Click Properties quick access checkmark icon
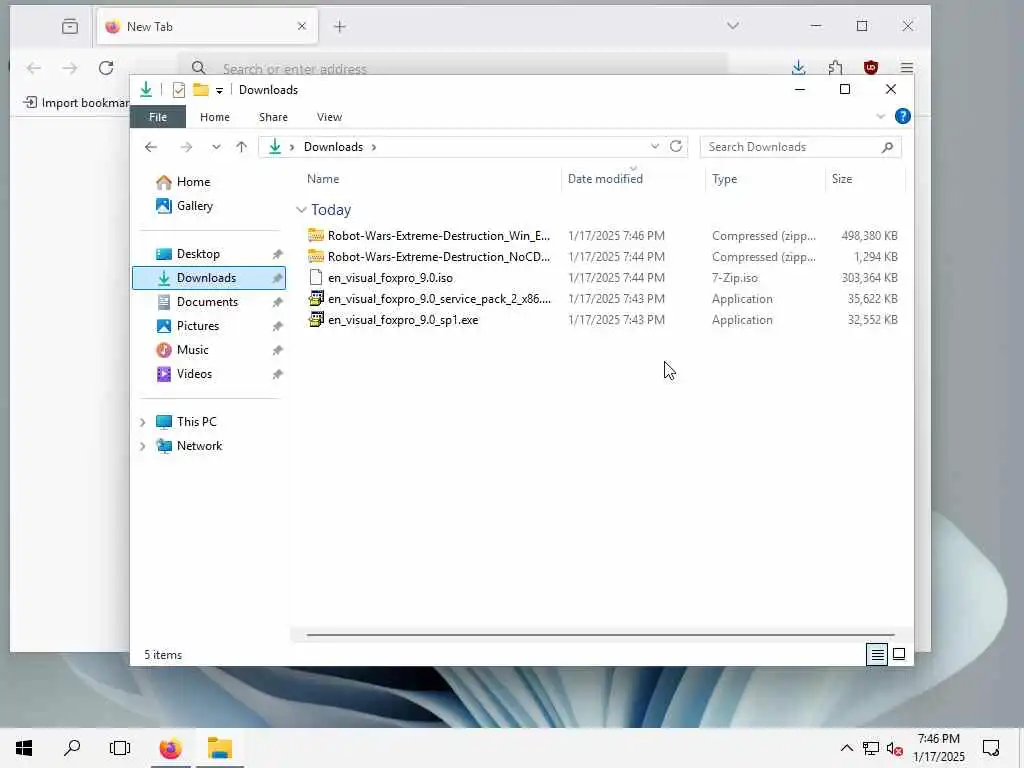Image resolution: width=1024 pixels, height=768 pixels. 178,90
